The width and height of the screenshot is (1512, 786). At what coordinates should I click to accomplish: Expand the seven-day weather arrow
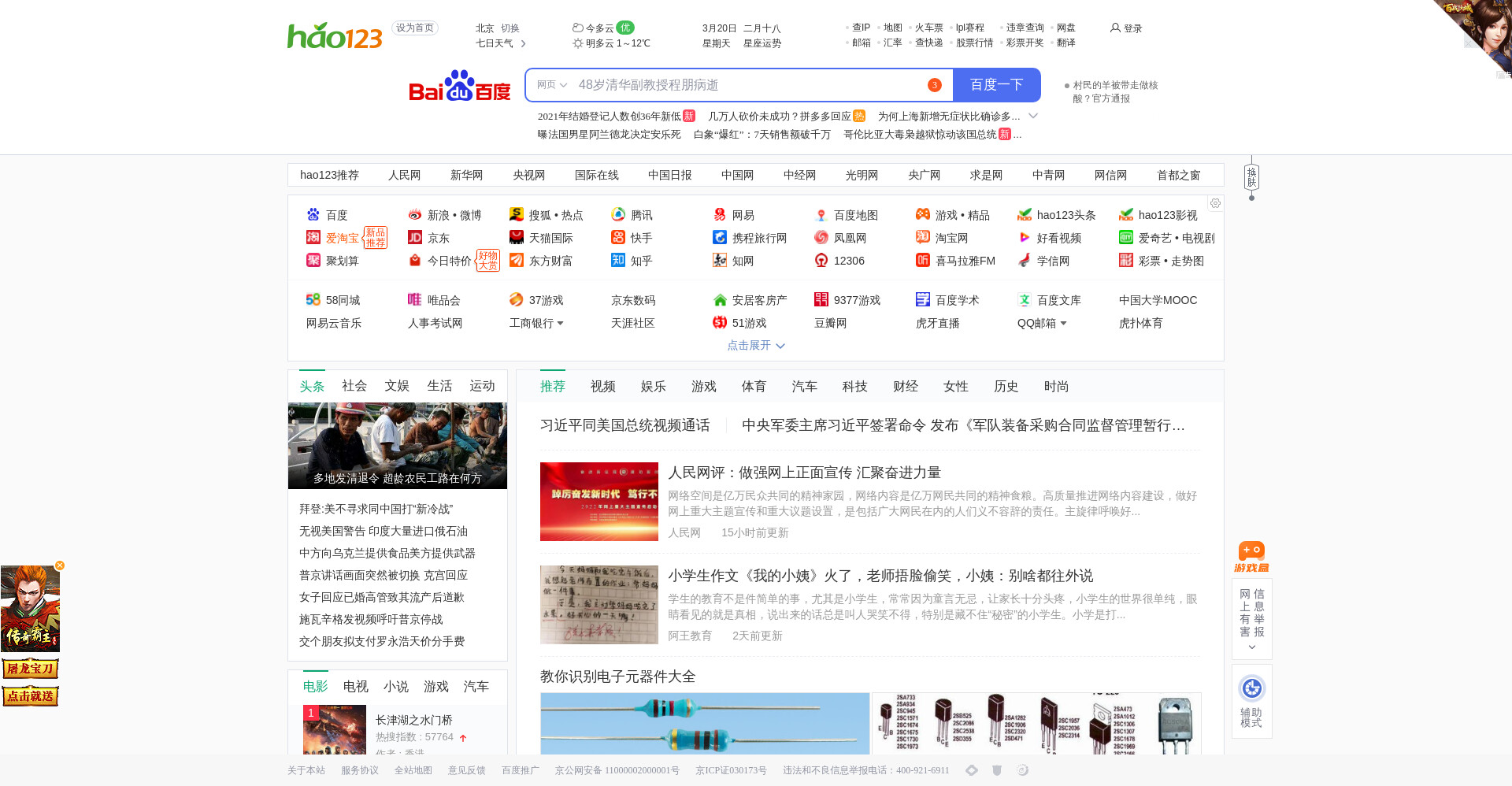[524, 44]
